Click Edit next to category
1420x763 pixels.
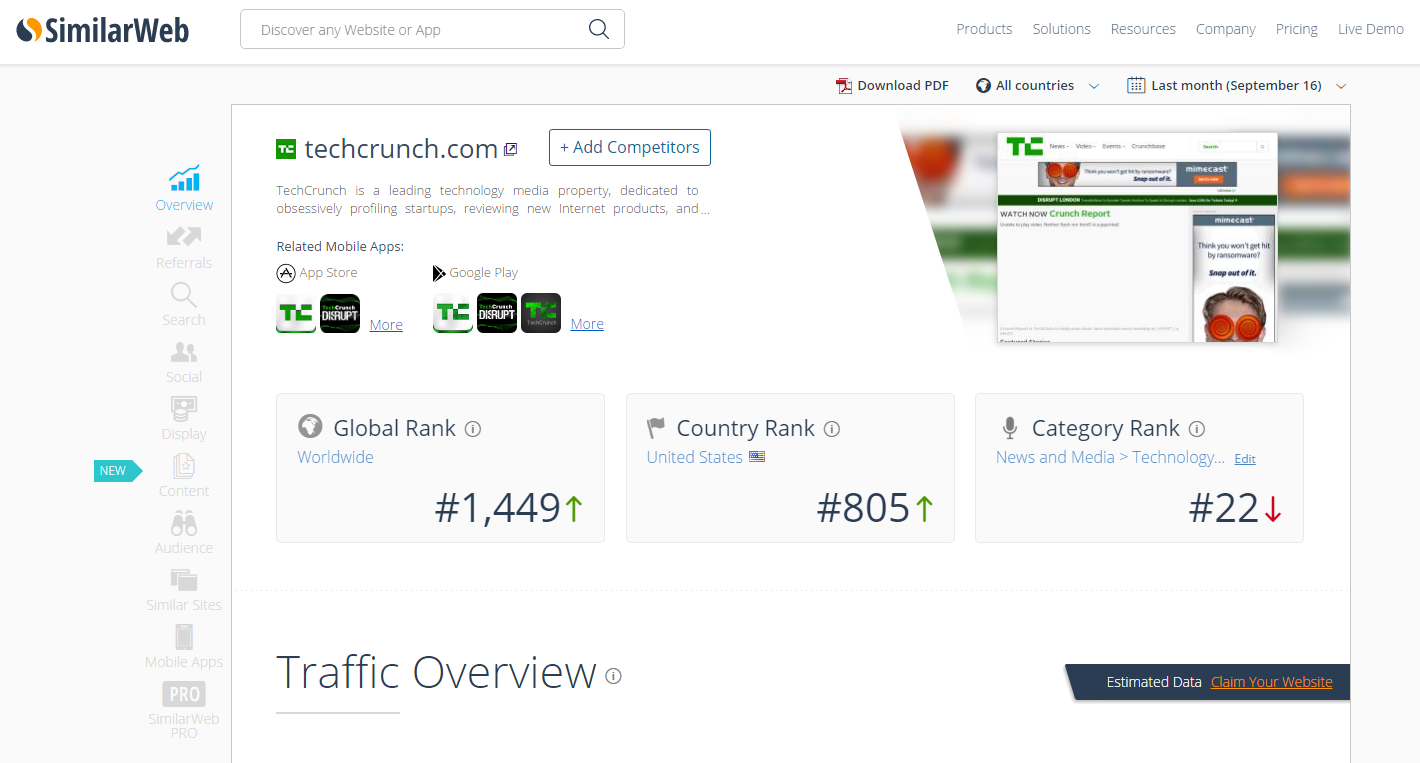[1245, 459]
